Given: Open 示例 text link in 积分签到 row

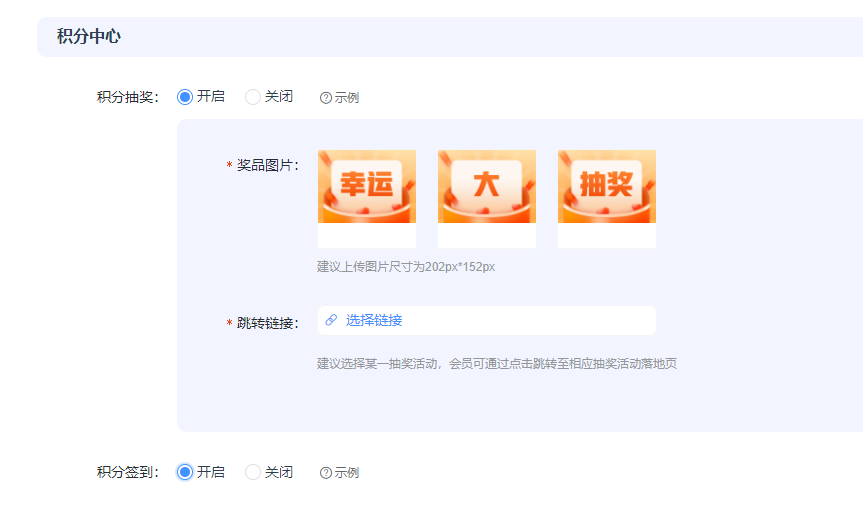Looking at the screenshot, I should pos(346,473).
